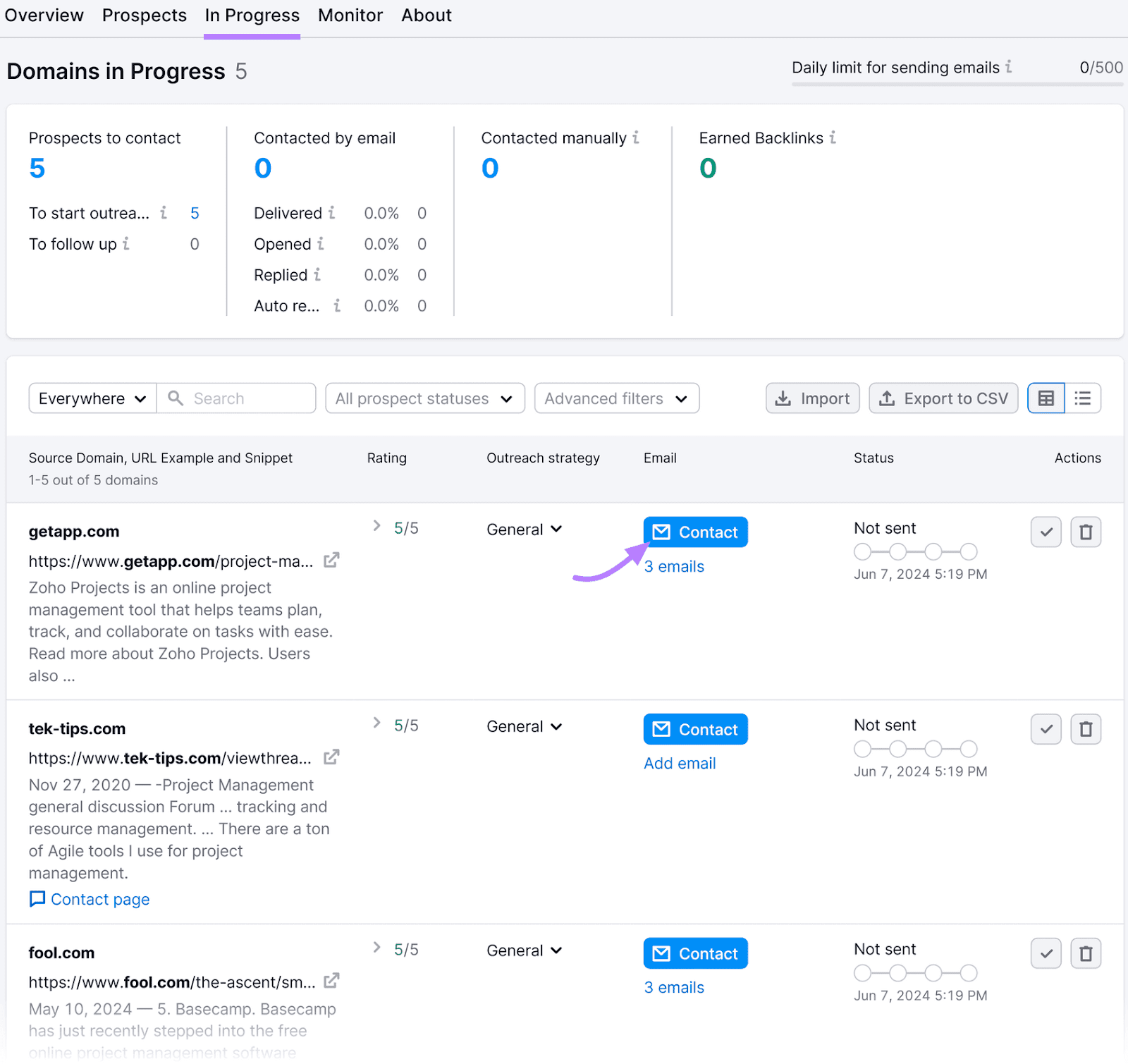Switch to table view layout
The height and width of the screenshot is (1064, 1128).
tap(1046, 398)
